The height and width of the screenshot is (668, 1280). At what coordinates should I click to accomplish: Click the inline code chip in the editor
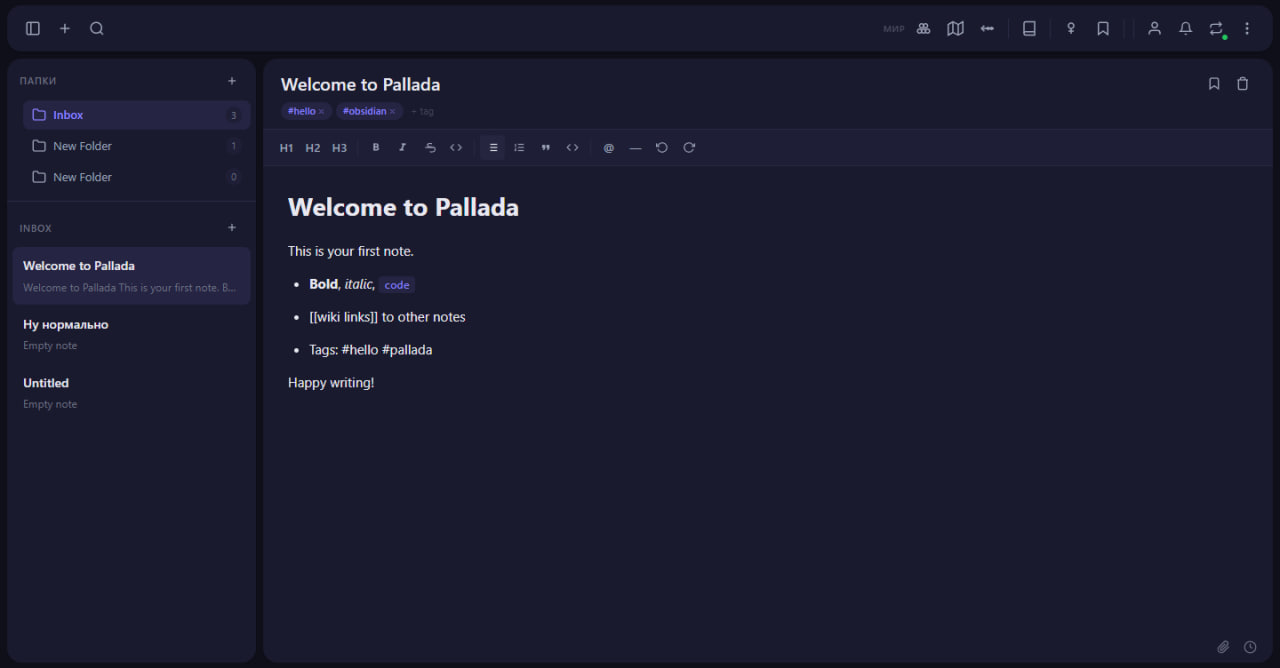pyautogui.click(x=397, y=285)
